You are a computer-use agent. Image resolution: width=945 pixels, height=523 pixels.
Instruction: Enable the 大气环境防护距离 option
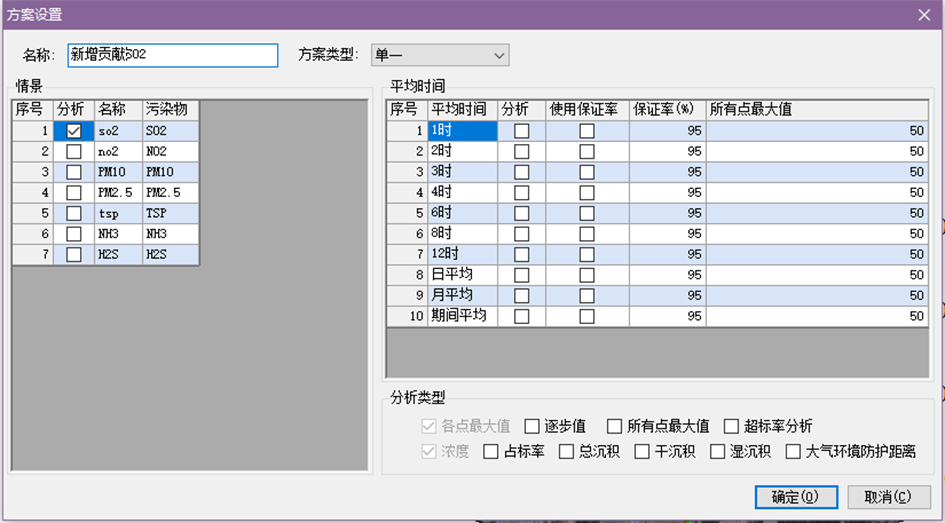click(x=795, y=452)
